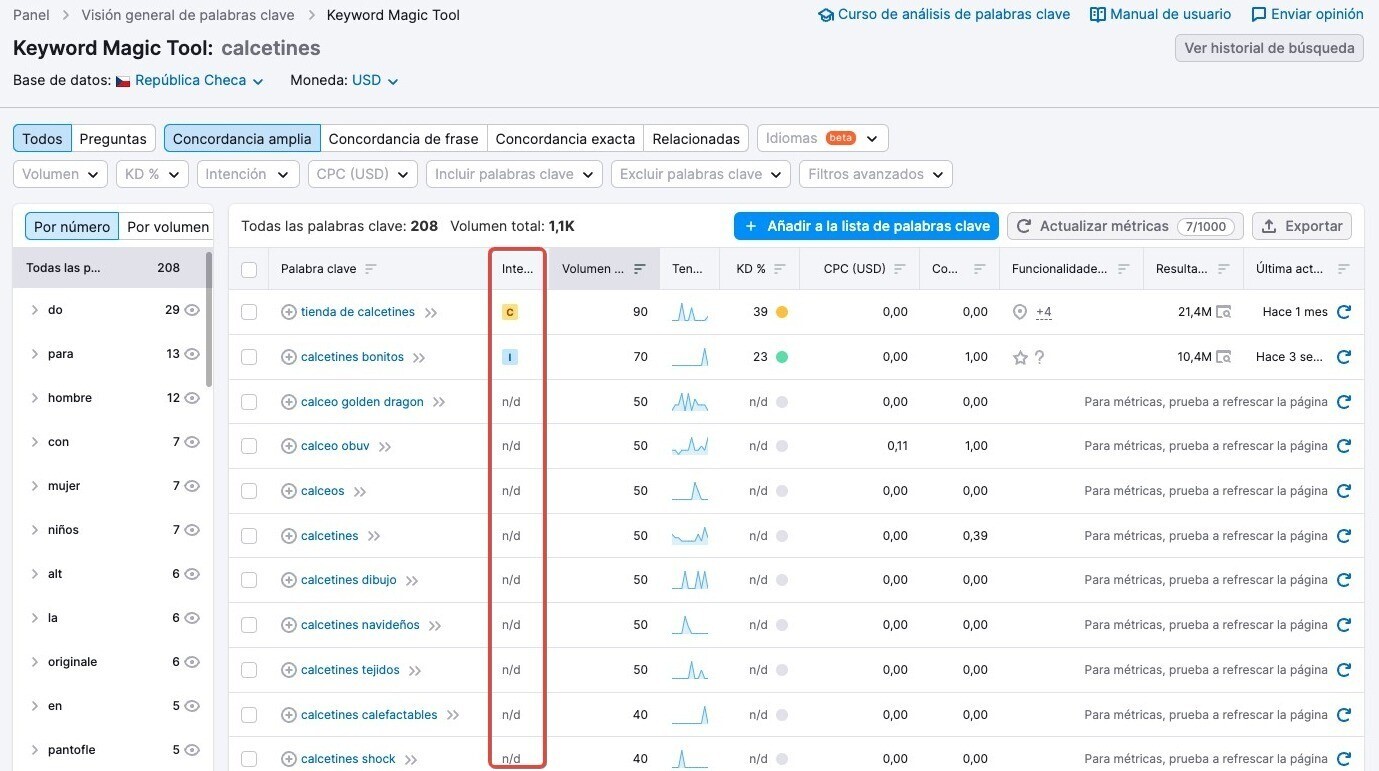
Task: Refresh metrics for tienda de calcetines row
Action: point(1344,312)
